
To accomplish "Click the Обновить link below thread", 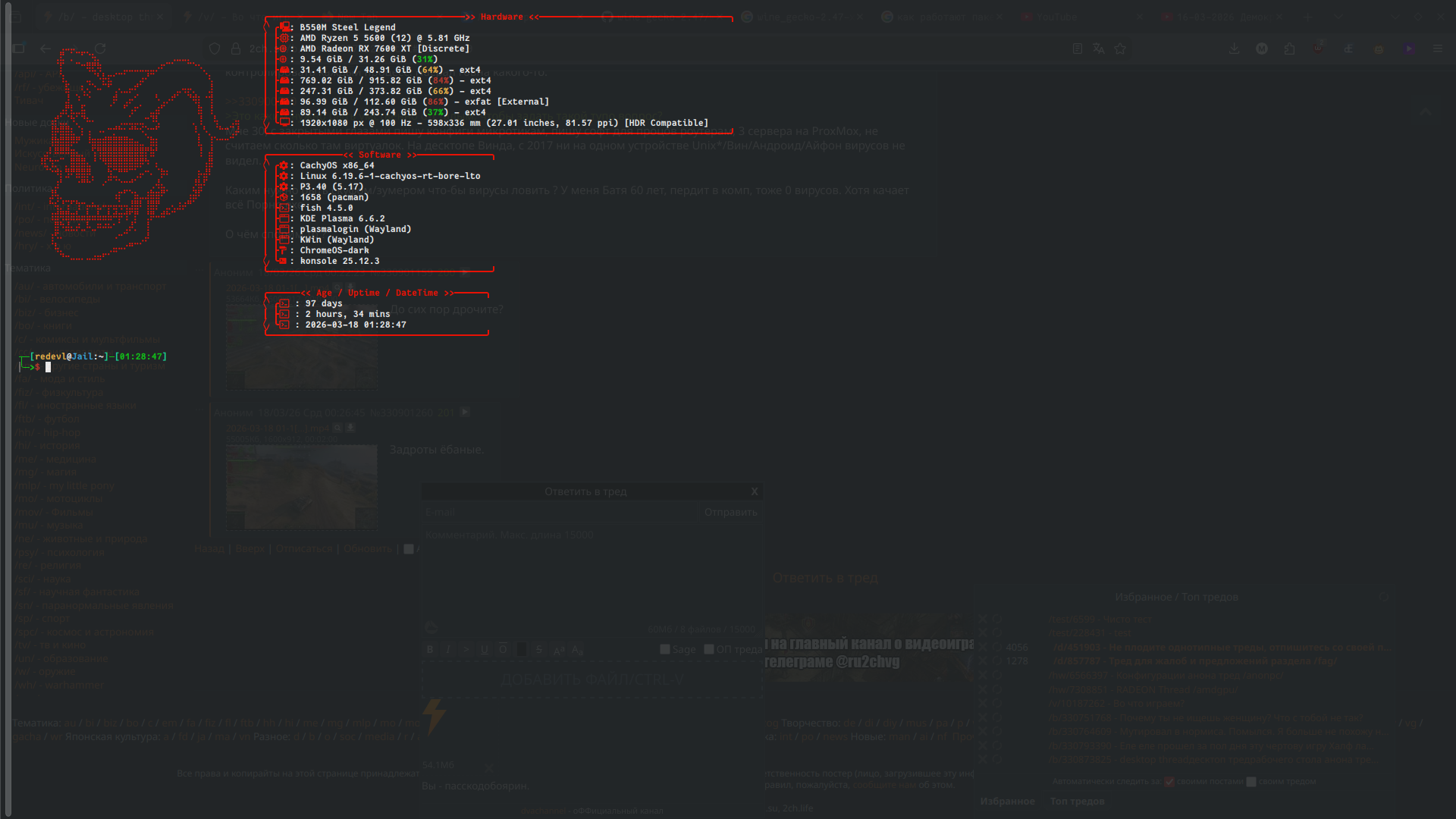I will (368, 548).
